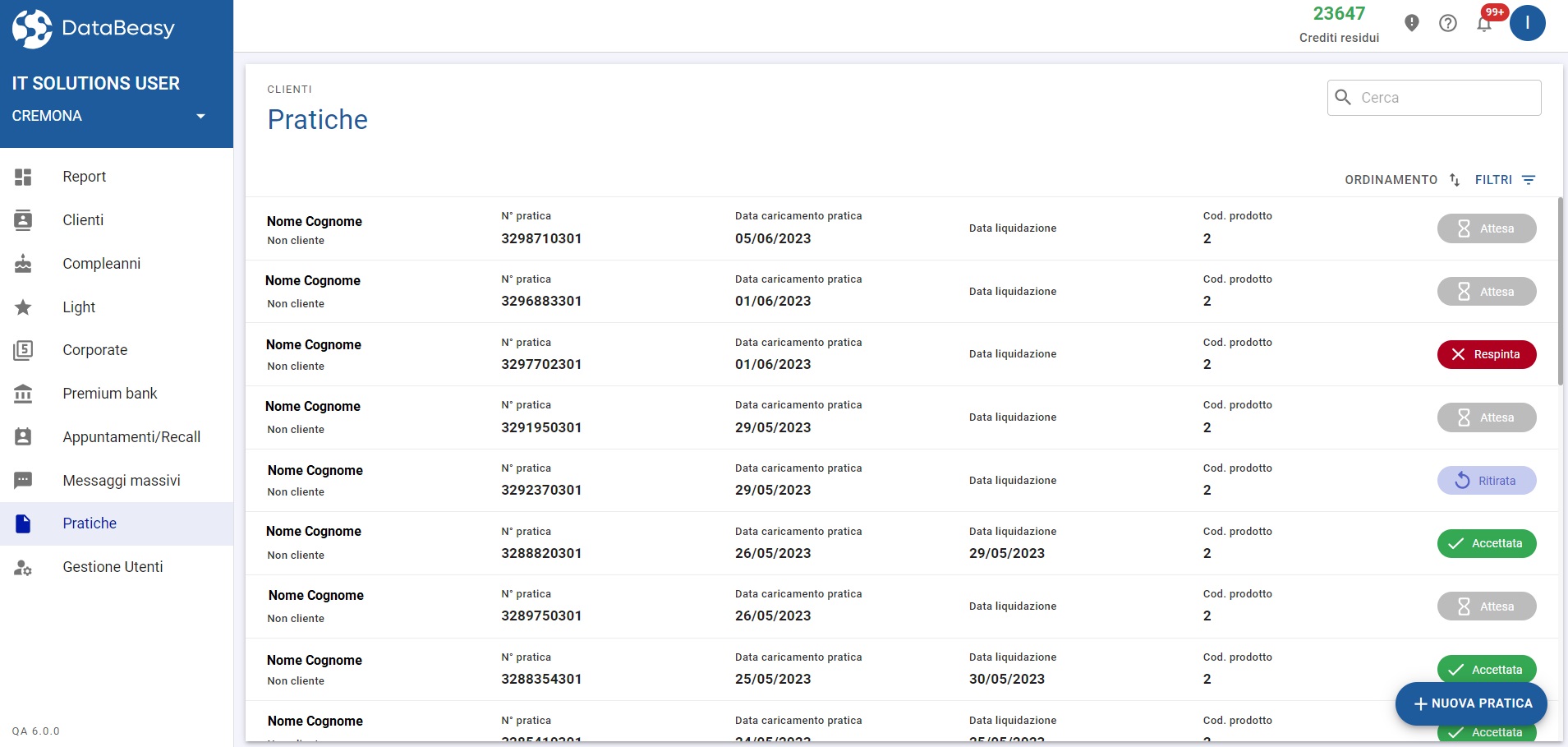Click the location pin alert icon
This screenshot has width=1568, height=747.
pos(1411,23)
